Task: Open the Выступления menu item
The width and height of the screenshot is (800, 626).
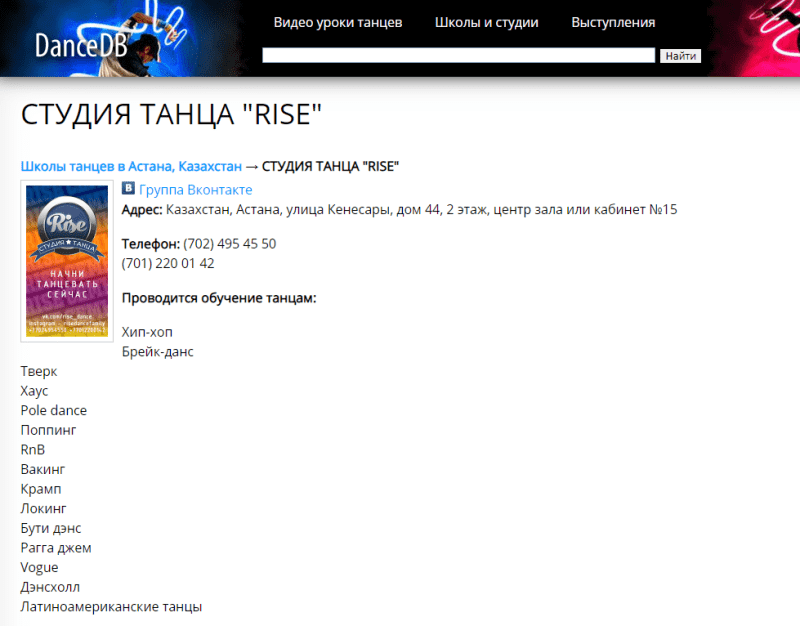Action: (613, 21)
